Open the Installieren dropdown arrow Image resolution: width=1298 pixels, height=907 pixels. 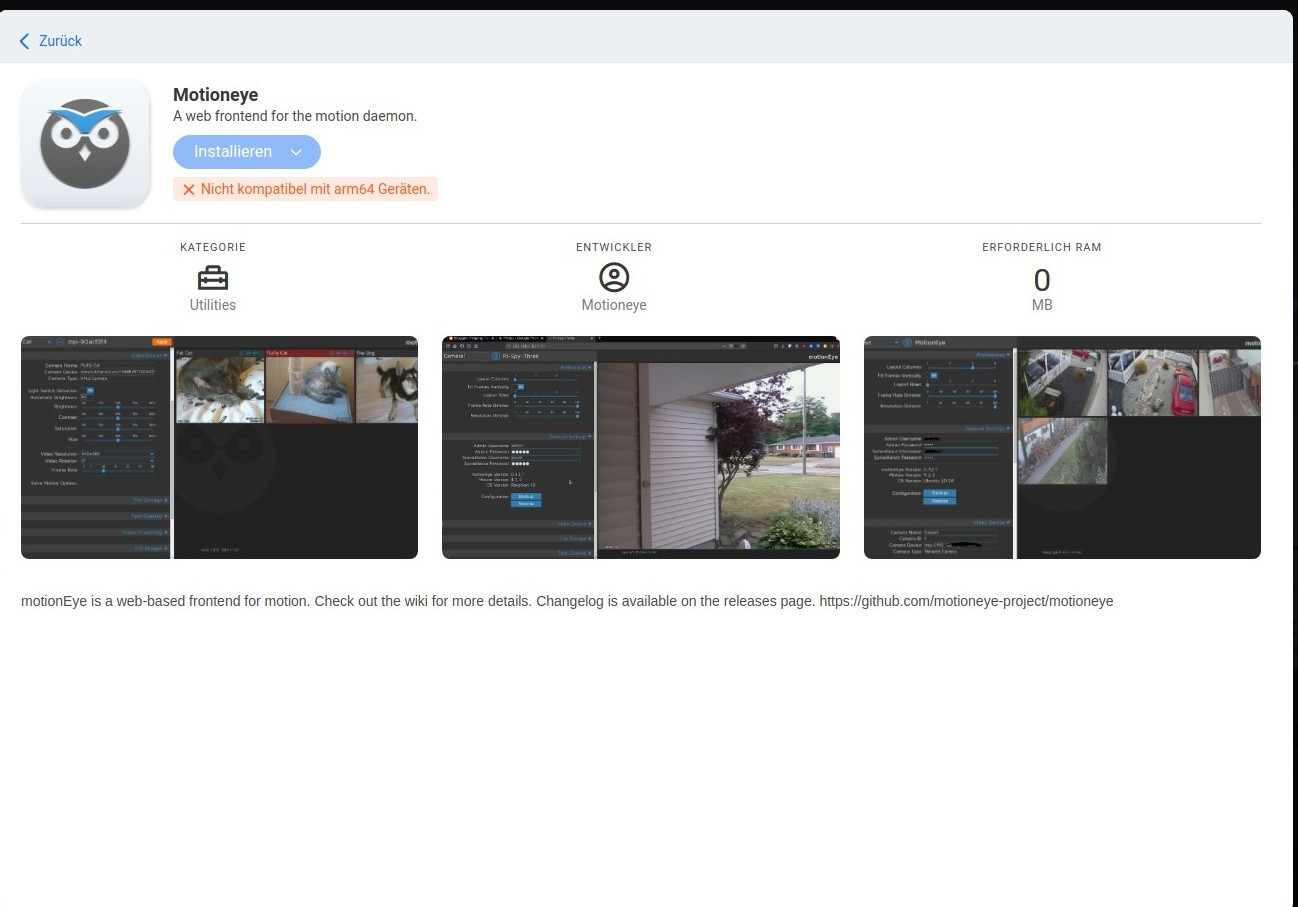tap(296, 152)
